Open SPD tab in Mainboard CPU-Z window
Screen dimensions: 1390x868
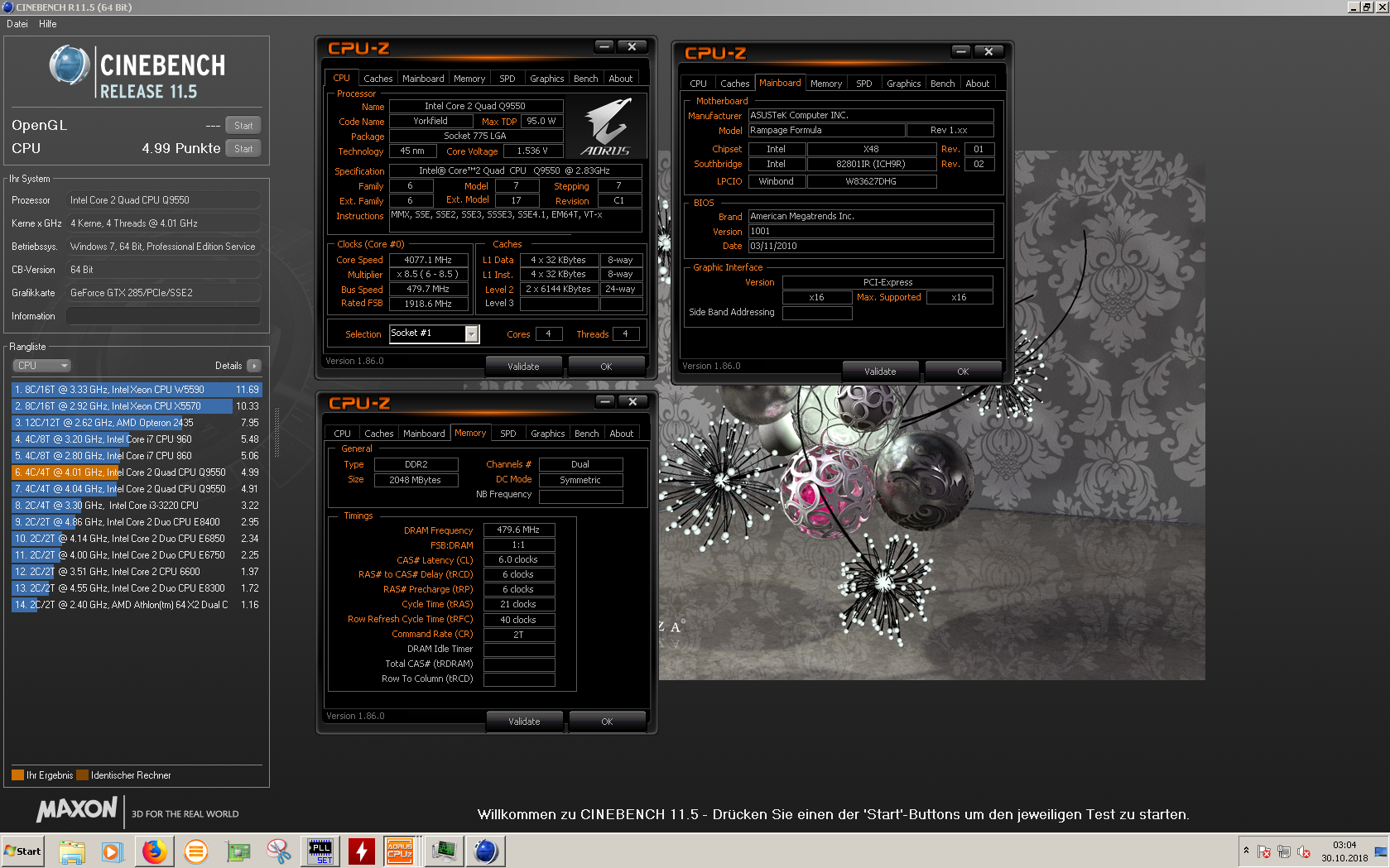(x=864, y=84)
